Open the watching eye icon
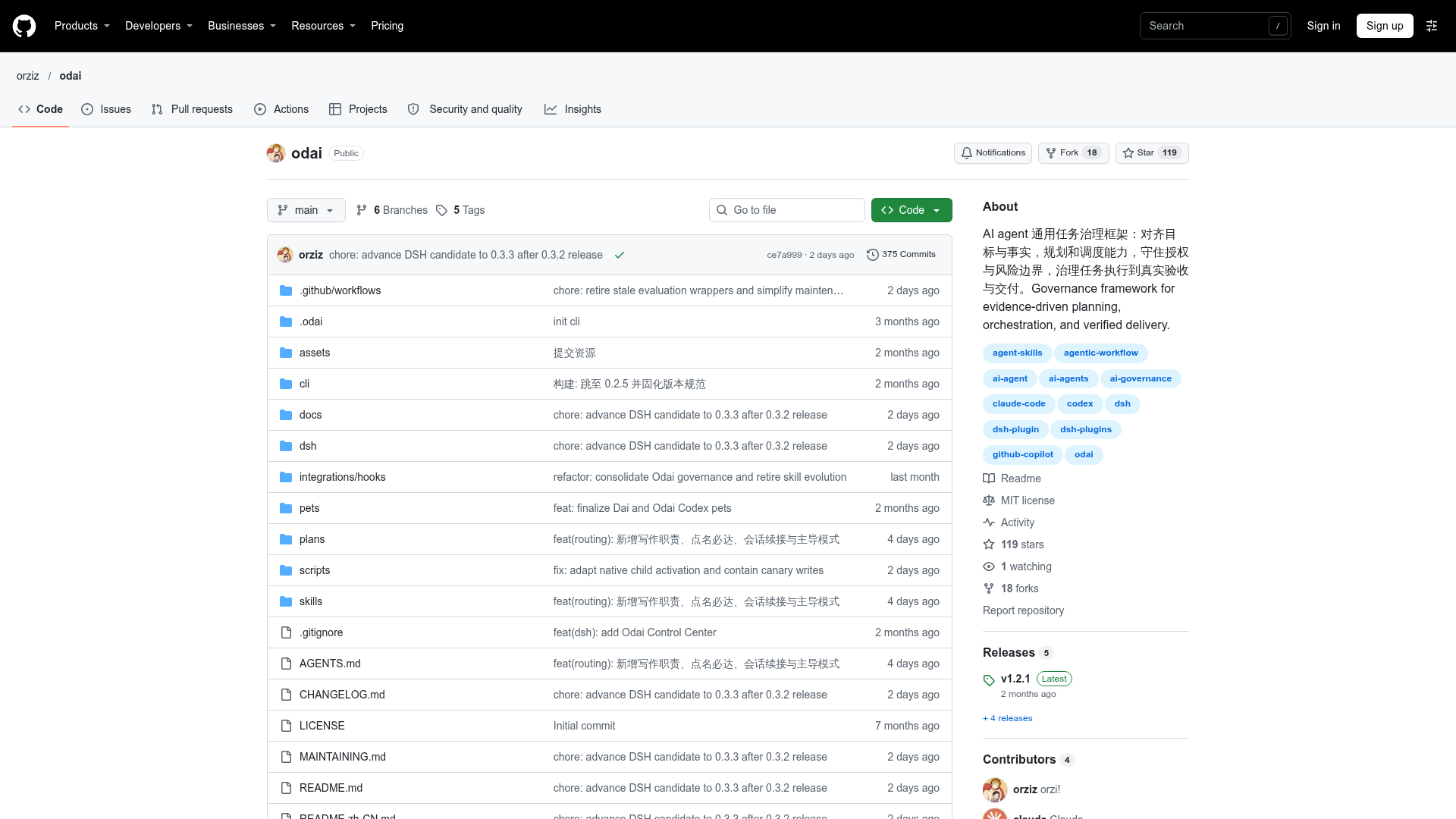Screen dimensions: 1456x819 pyautogui.click(x=989, y=566)
